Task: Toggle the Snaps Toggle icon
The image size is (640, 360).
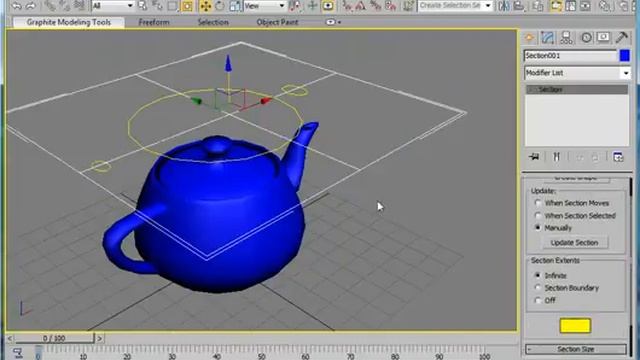Action: click(x=347, y=6)
